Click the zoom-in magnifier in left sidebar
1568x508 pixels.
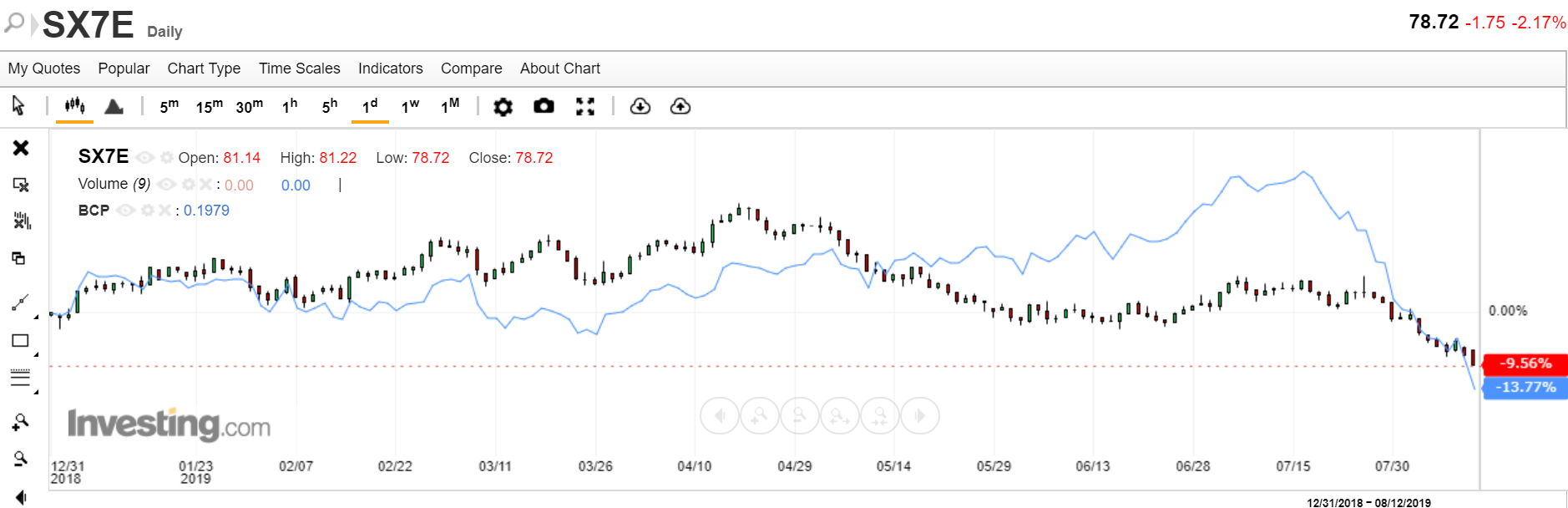[20, 423]
